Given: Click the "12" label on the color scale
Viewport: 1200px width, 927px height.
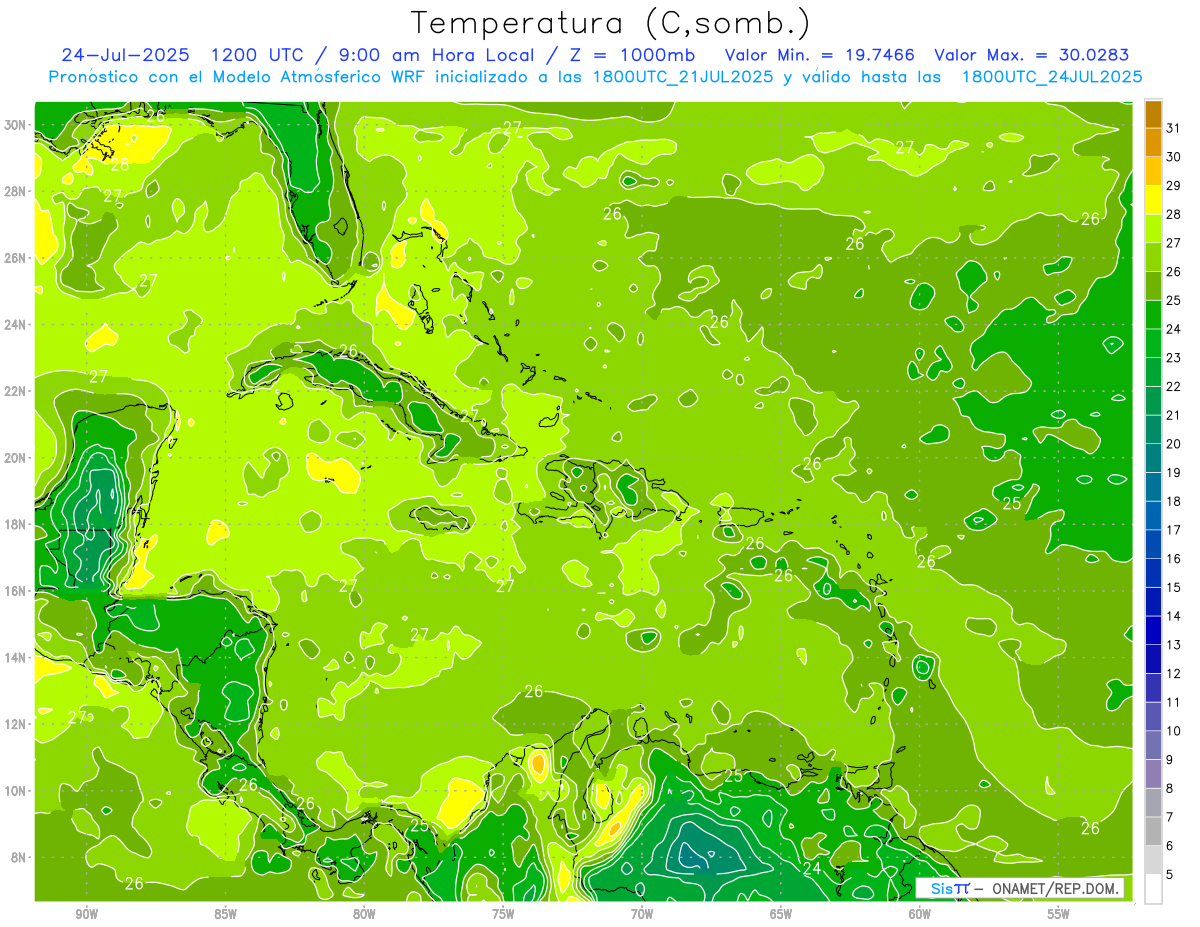Looking at the screenshot, I should coord(1173,674).
